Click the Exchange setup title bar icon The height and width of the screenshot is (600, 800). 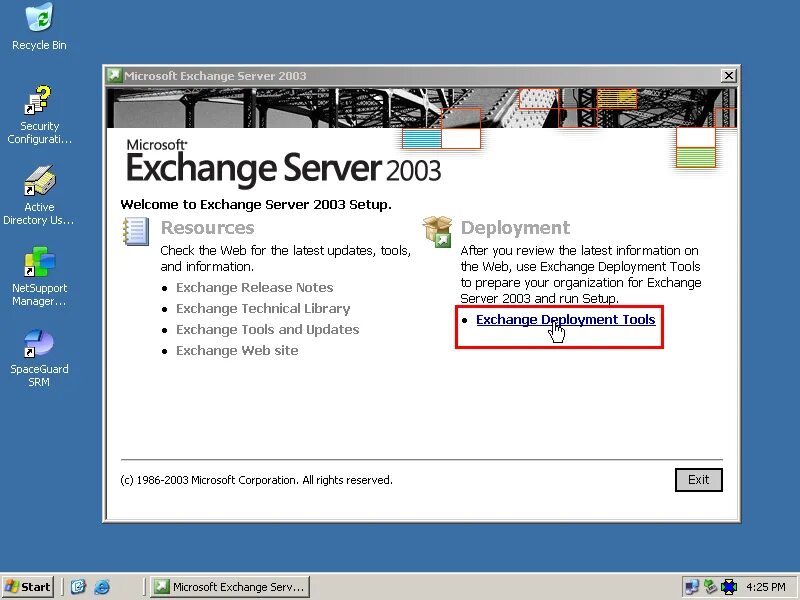[x=114, y=76]
